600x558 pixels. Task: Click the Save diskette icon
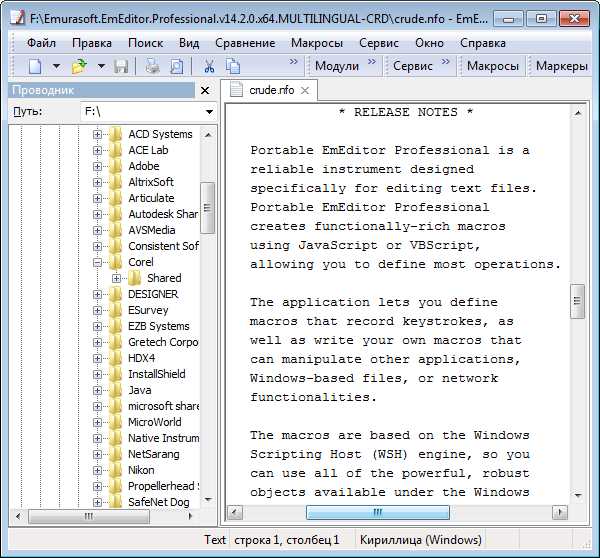[121, 66]
